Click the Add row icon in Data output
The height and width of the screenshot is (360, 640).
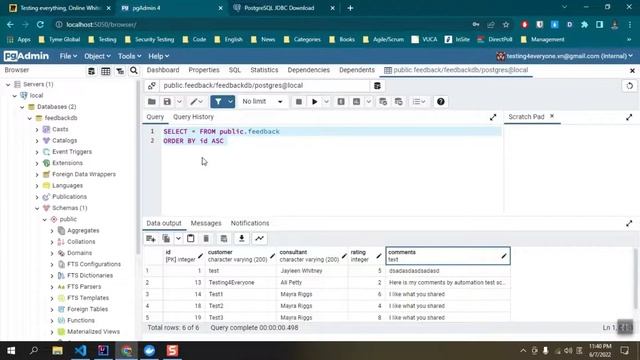(151, 238)
